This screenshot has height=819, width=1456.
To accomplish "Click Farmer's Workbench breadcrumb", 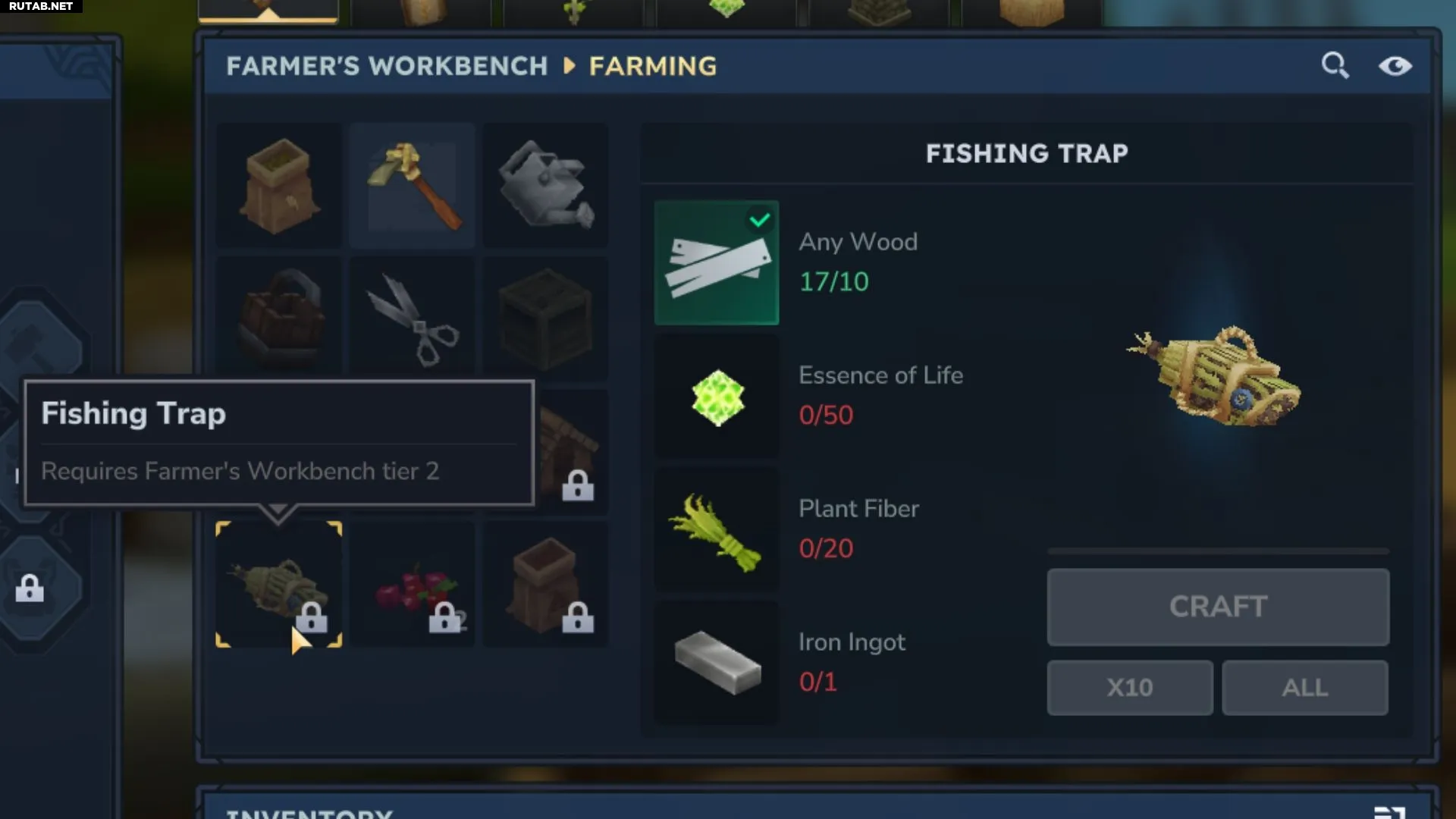I will pos(387,66).
